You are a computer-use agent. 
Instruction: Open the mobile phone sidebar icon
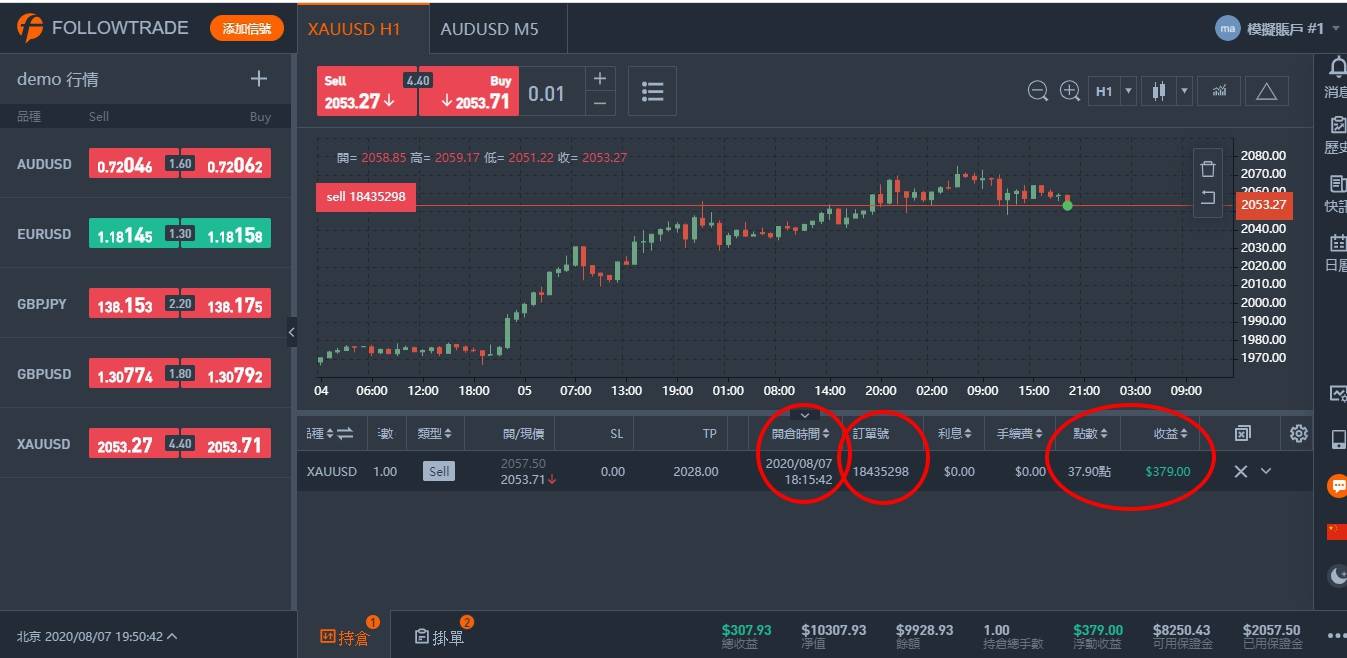(1337, 439)
